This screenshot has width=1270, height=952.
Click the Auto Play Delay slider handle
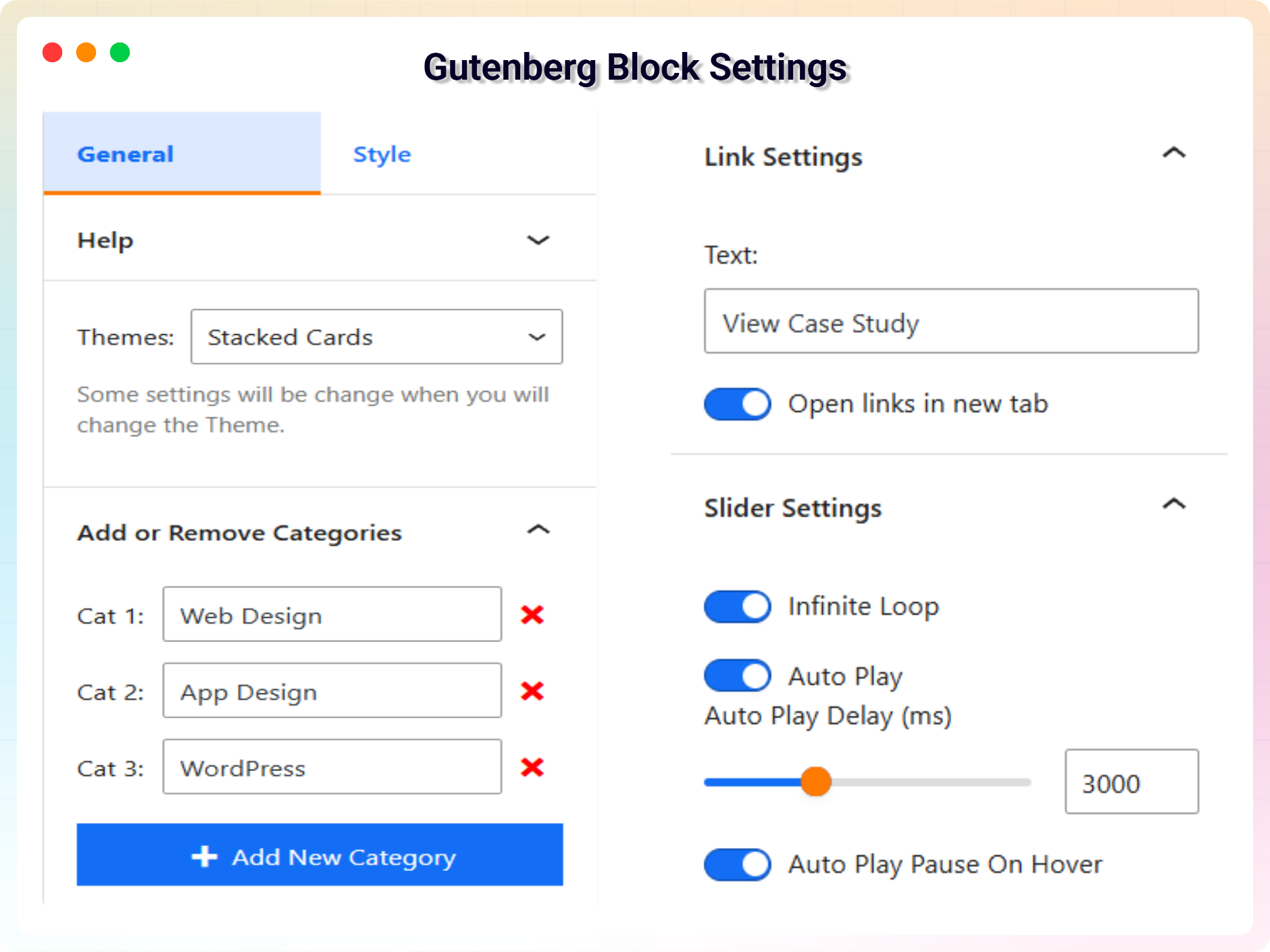point(816,782)
